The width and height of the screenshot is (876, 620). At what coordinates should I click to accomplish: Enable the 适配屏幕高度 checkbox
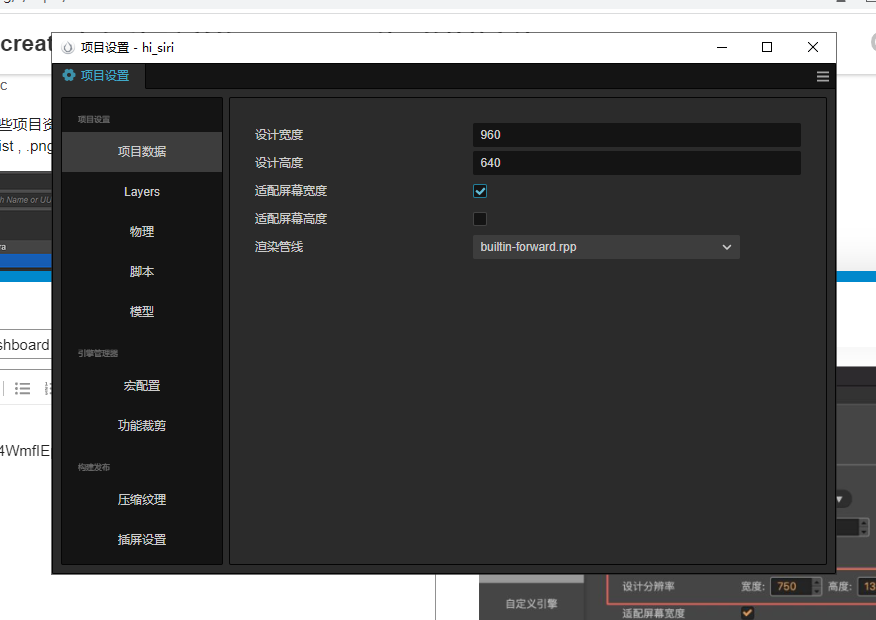pos(480,219)
